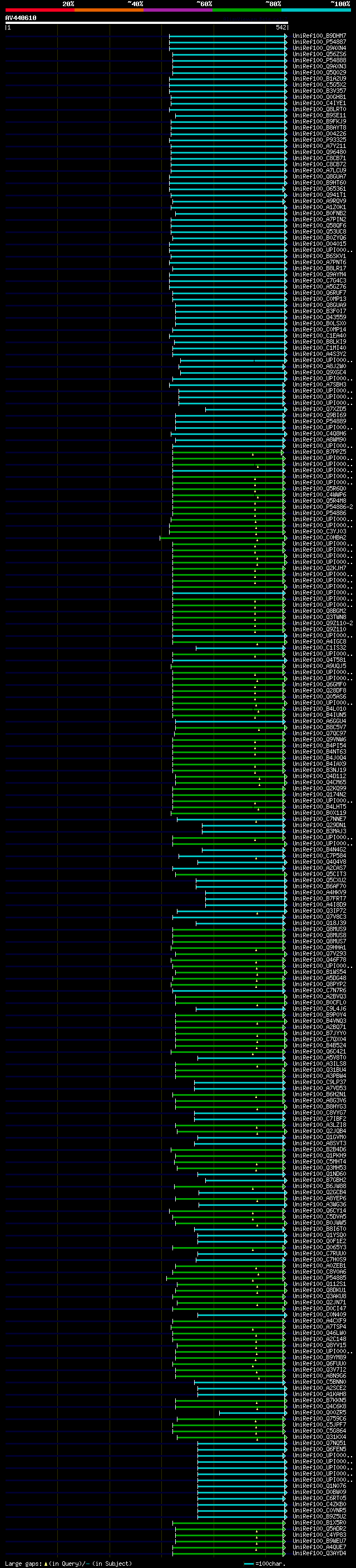
Task: Click the cyan alignment bar for UniRef100_B9SE11
Action: click(231, 115)
